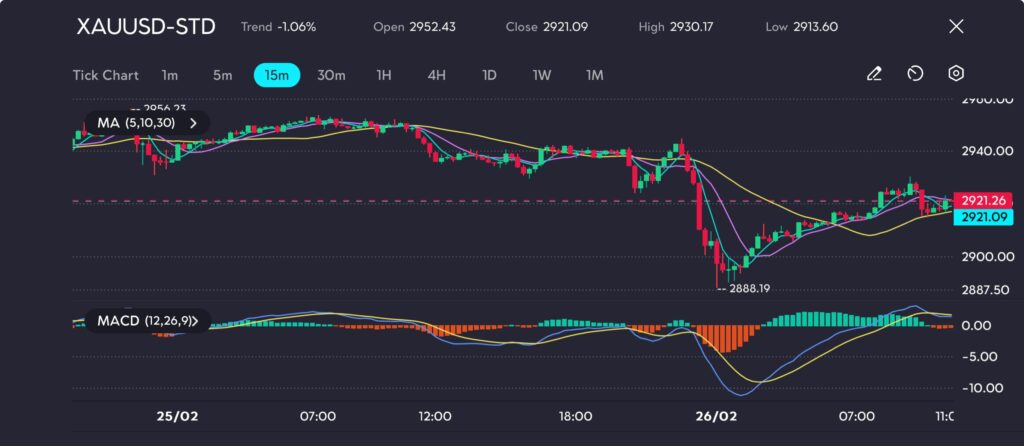Screen dimensions: 1024x446
Task: Expand the MA (5,10,30) indicator
Action: pyautogui.click(x=146, y=123)
